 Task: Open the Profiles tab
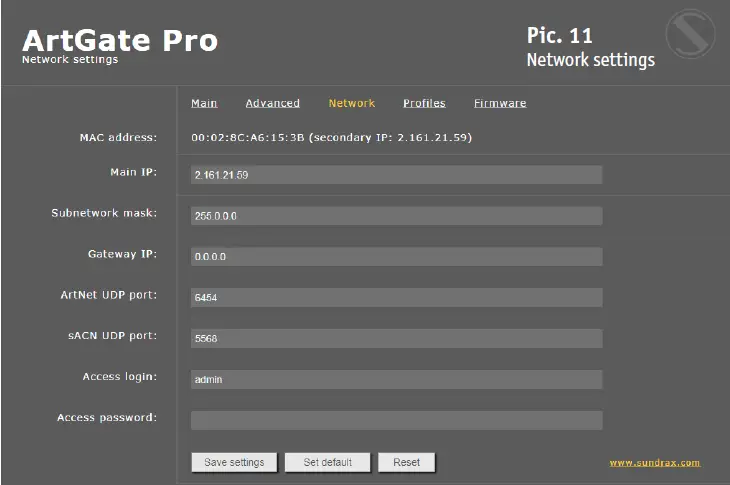point(424,103)
